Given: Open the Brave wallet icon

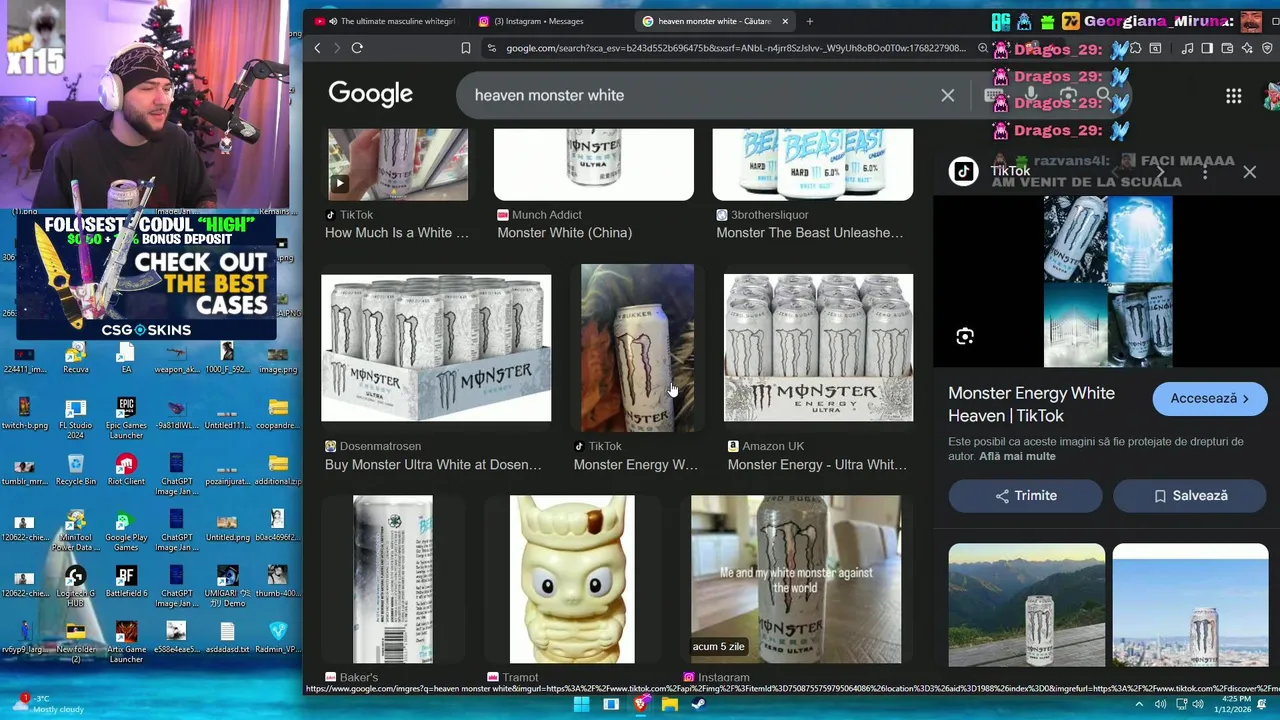Looking at the screenshot, I should [1227, 48].
